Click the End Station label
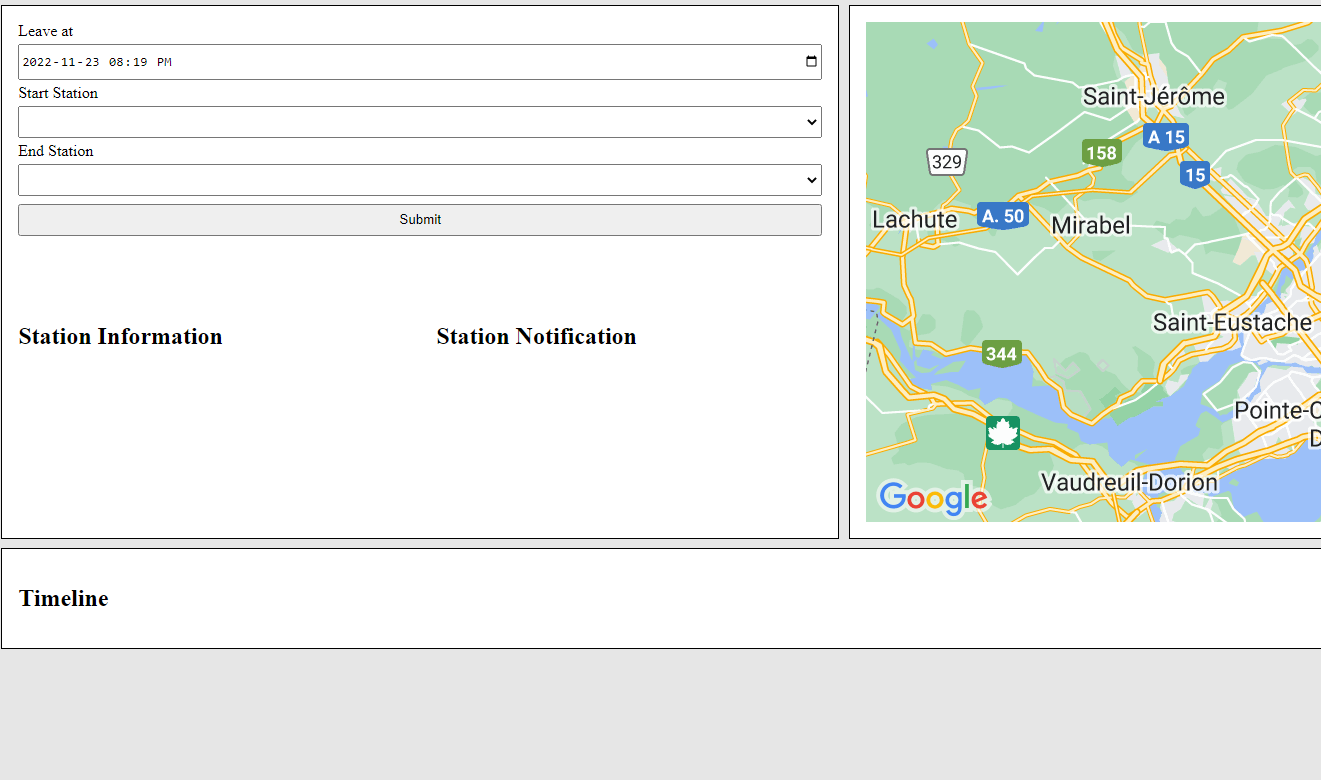1321x780 pixels. (55, 151)
